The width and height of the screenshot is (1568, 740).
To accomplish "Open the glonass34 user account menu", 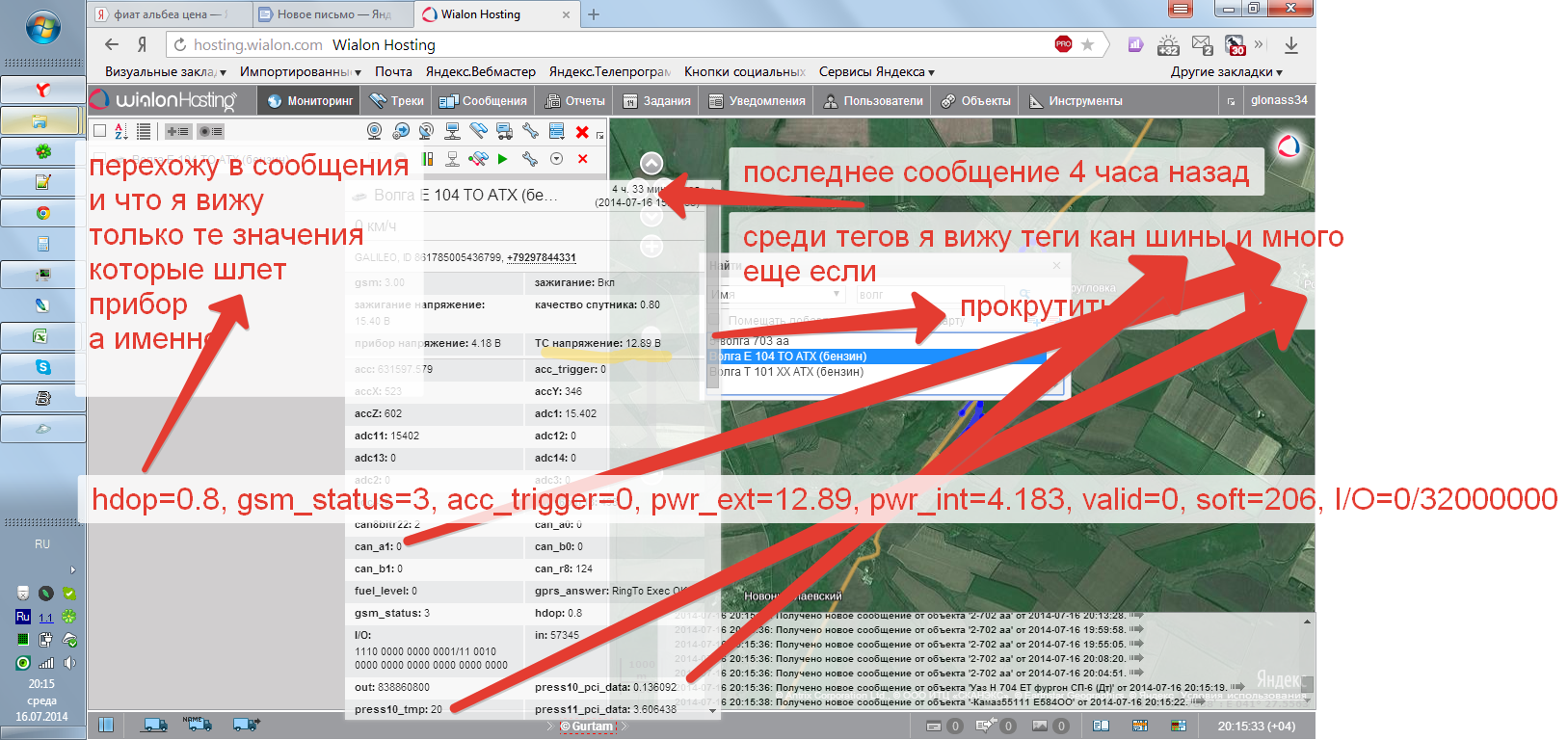I will (1278, 100).
